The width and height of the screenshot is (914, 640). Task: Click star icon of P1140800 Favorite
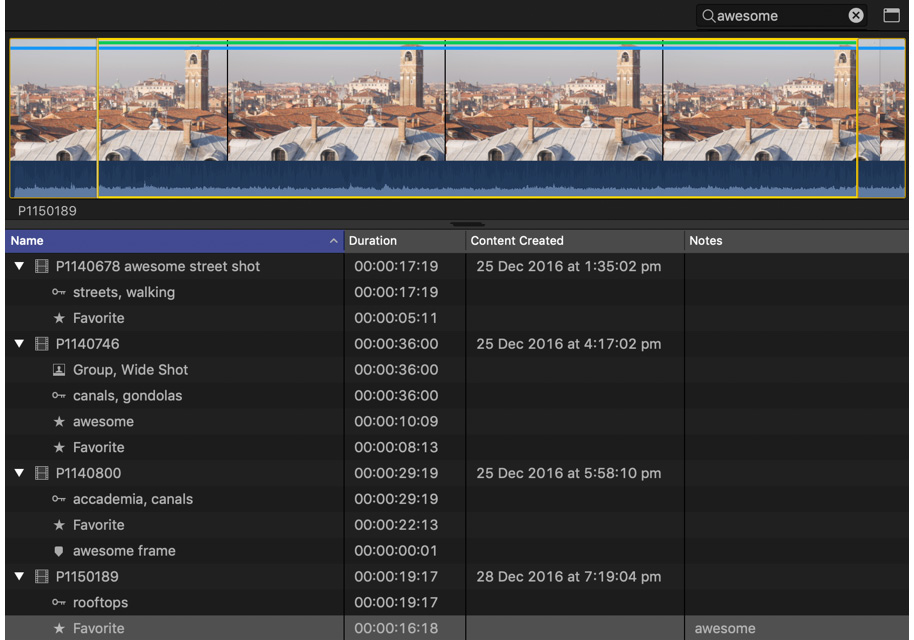pyautogui.click(x=59, y=525)
